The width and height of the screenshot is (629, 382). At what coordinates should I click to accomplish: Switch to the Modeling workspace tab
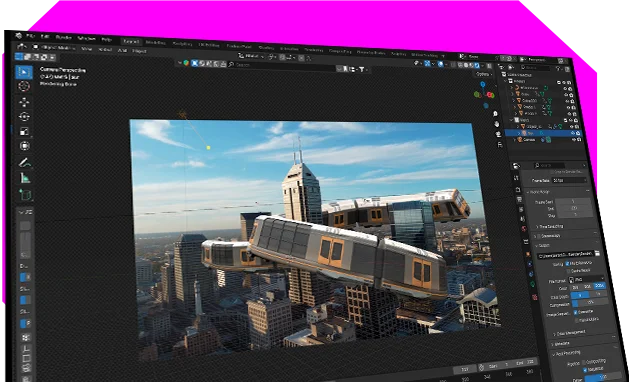155,42
